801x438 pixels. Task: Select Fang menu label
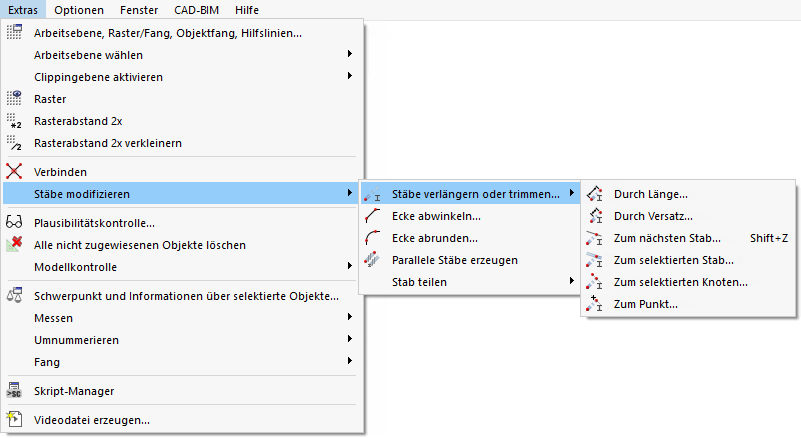47,362
